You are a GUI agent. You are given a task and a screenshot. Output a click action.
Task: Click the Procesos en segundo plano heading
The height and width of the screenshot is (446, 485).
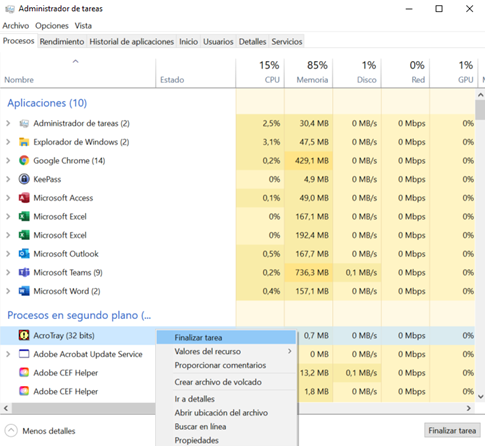click(79, 315)
